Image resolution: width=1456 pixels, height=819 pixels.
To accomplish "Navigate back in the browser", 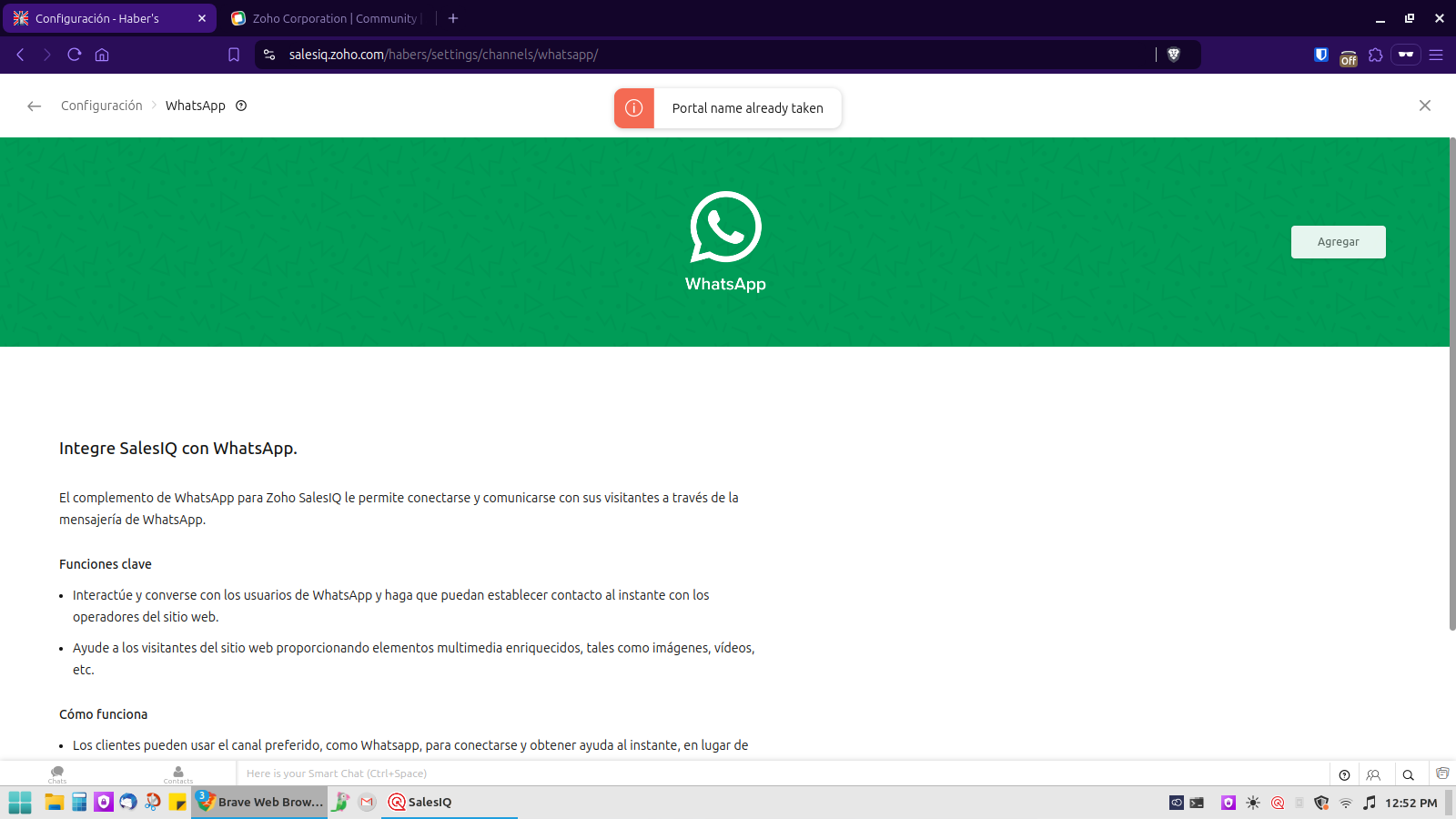I will [x=20, y=55].
